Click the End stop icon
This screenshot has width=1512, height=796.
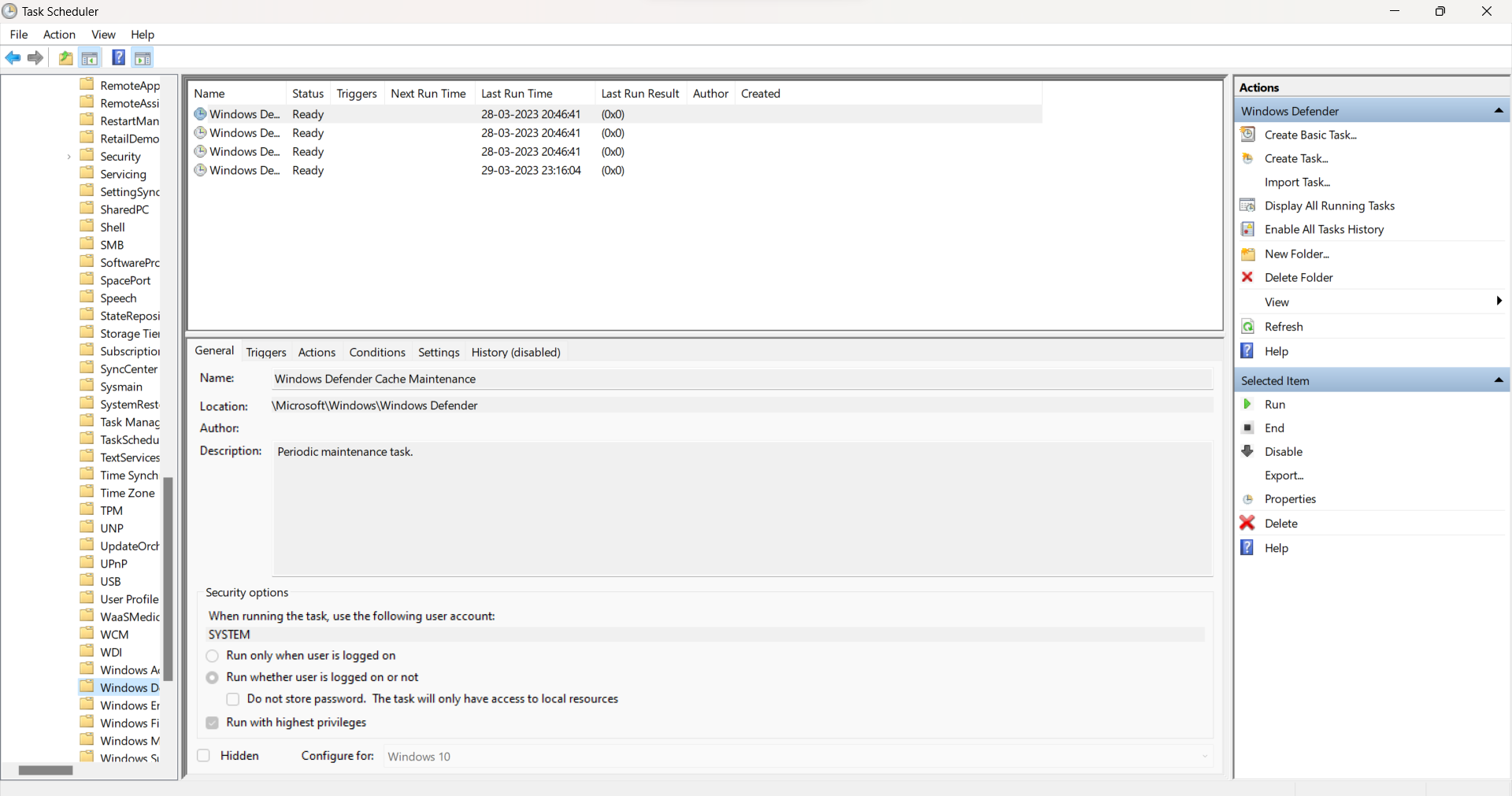point(1248,428)
